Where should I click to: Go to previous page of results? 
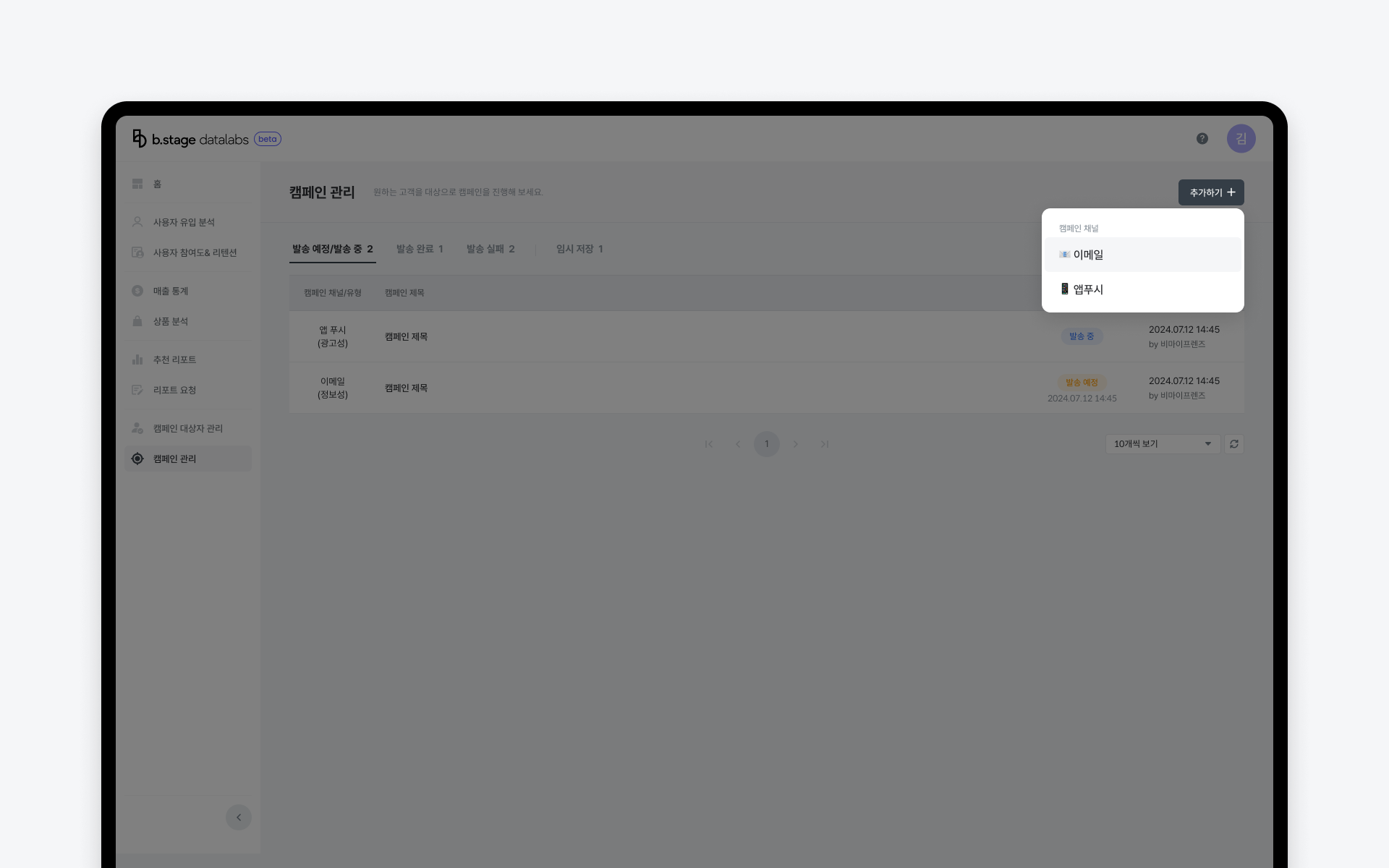[738, 444]
